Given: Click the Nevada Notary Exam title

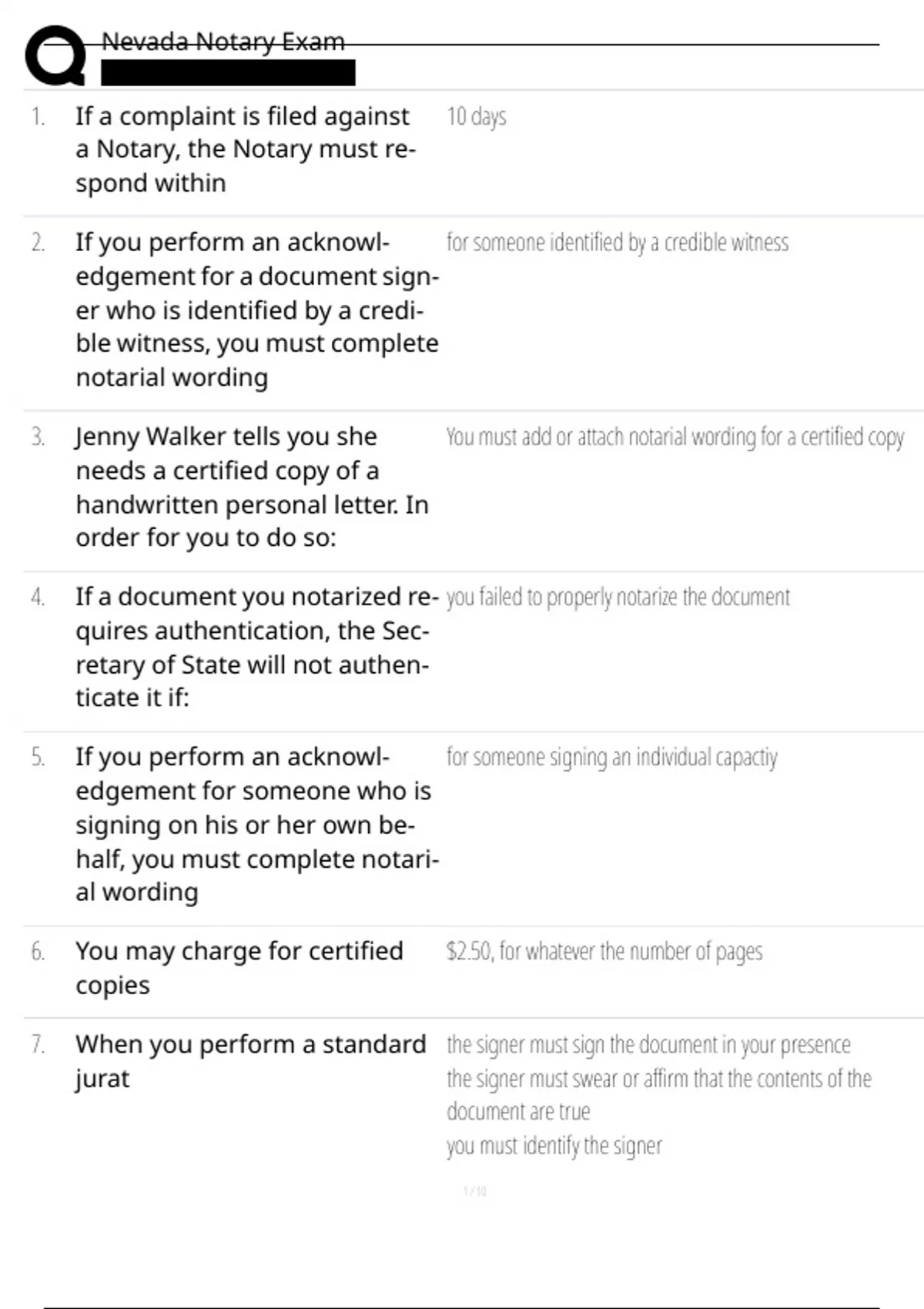Looking at the screenshot, I should click(223, 42).
